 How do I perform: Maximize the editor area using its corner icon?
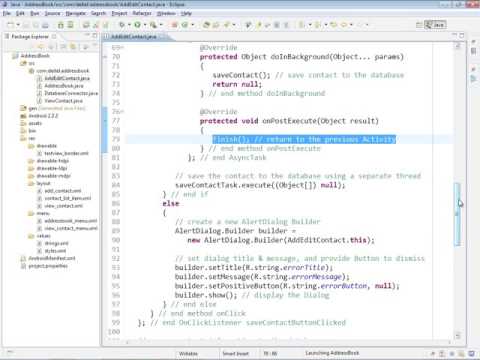(x=462, y=35)
